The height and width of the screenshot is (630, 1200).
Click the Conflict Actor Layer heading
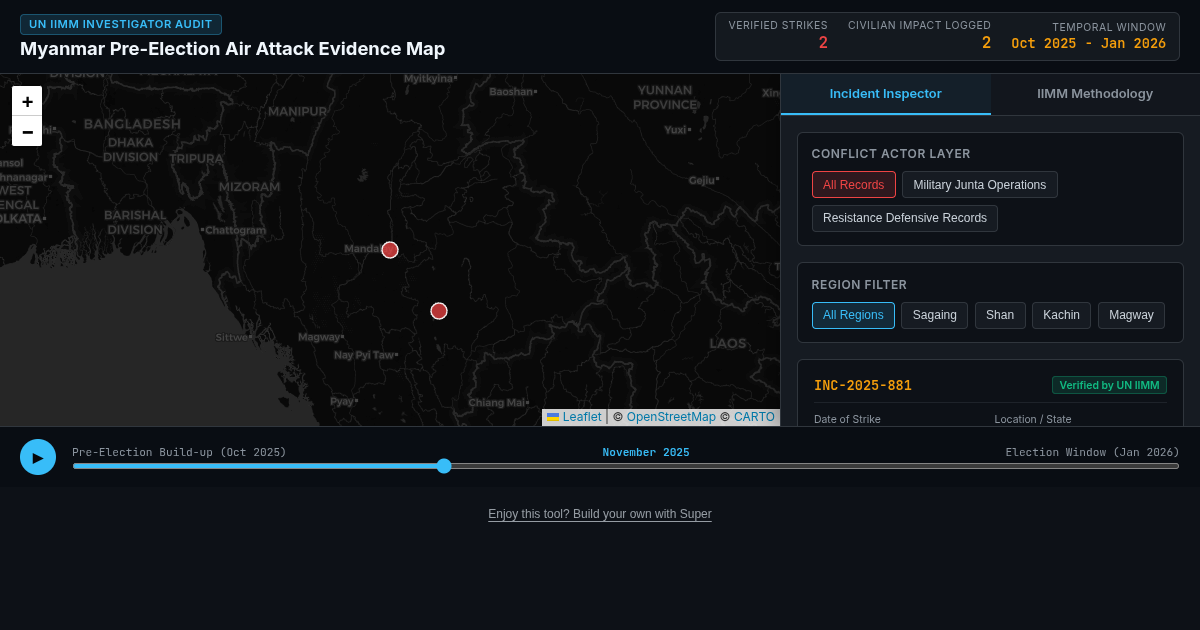[891, 154]
